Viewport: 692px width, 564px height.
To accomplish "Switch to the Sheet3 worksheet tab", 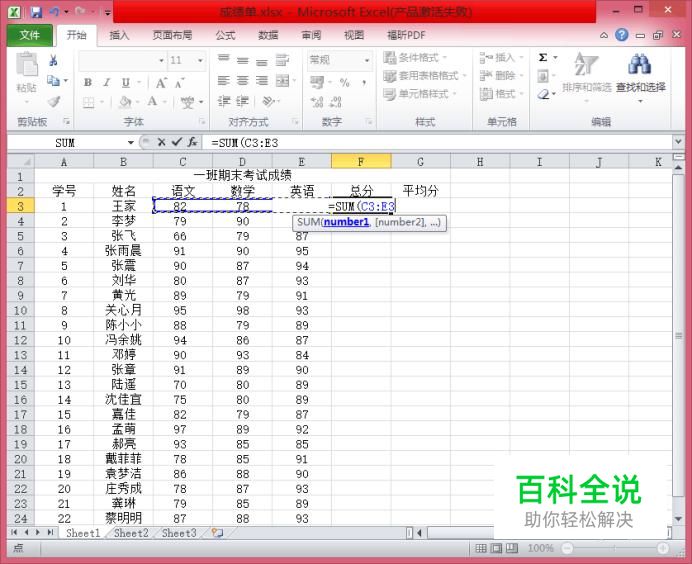I will tap(179, 533).
